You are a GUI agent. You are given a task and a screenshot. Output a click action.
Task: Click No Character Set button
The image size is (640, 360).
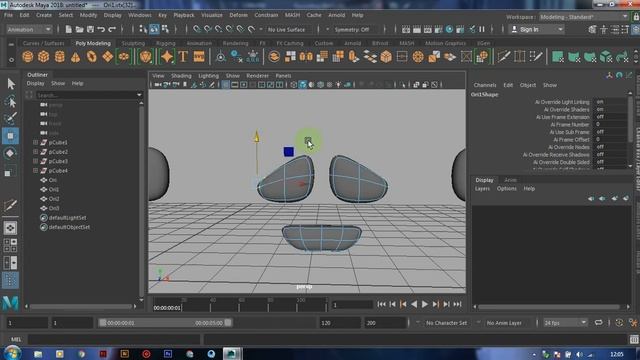coord(446,322)
